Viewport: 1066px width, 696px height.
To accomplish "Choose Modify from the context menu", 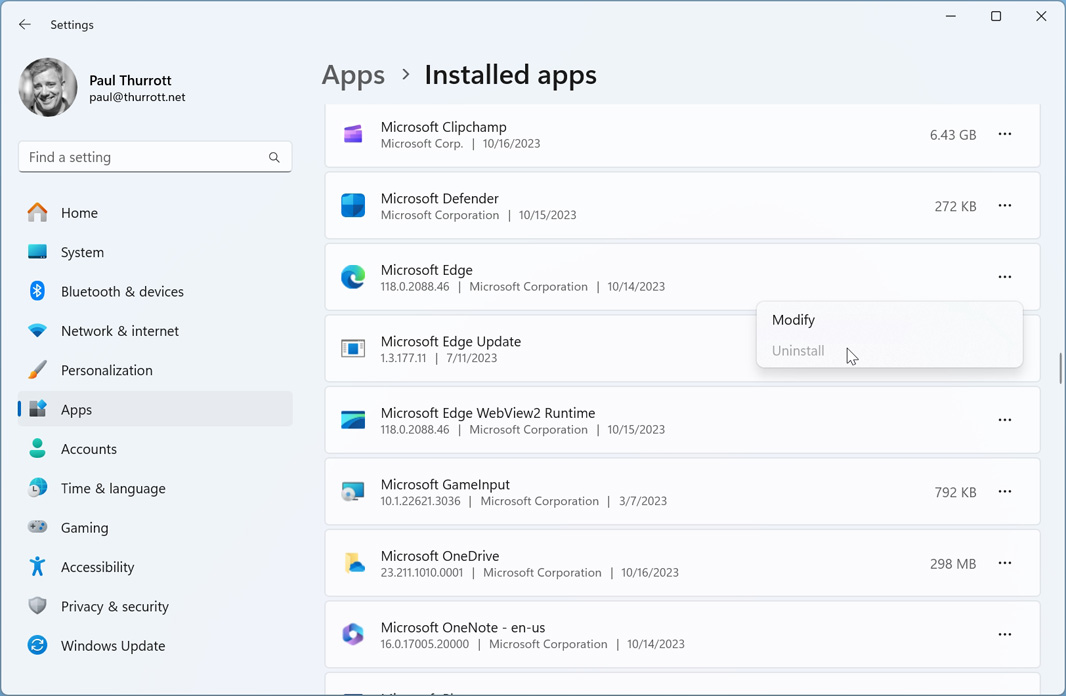I will (x=793, y=320).
